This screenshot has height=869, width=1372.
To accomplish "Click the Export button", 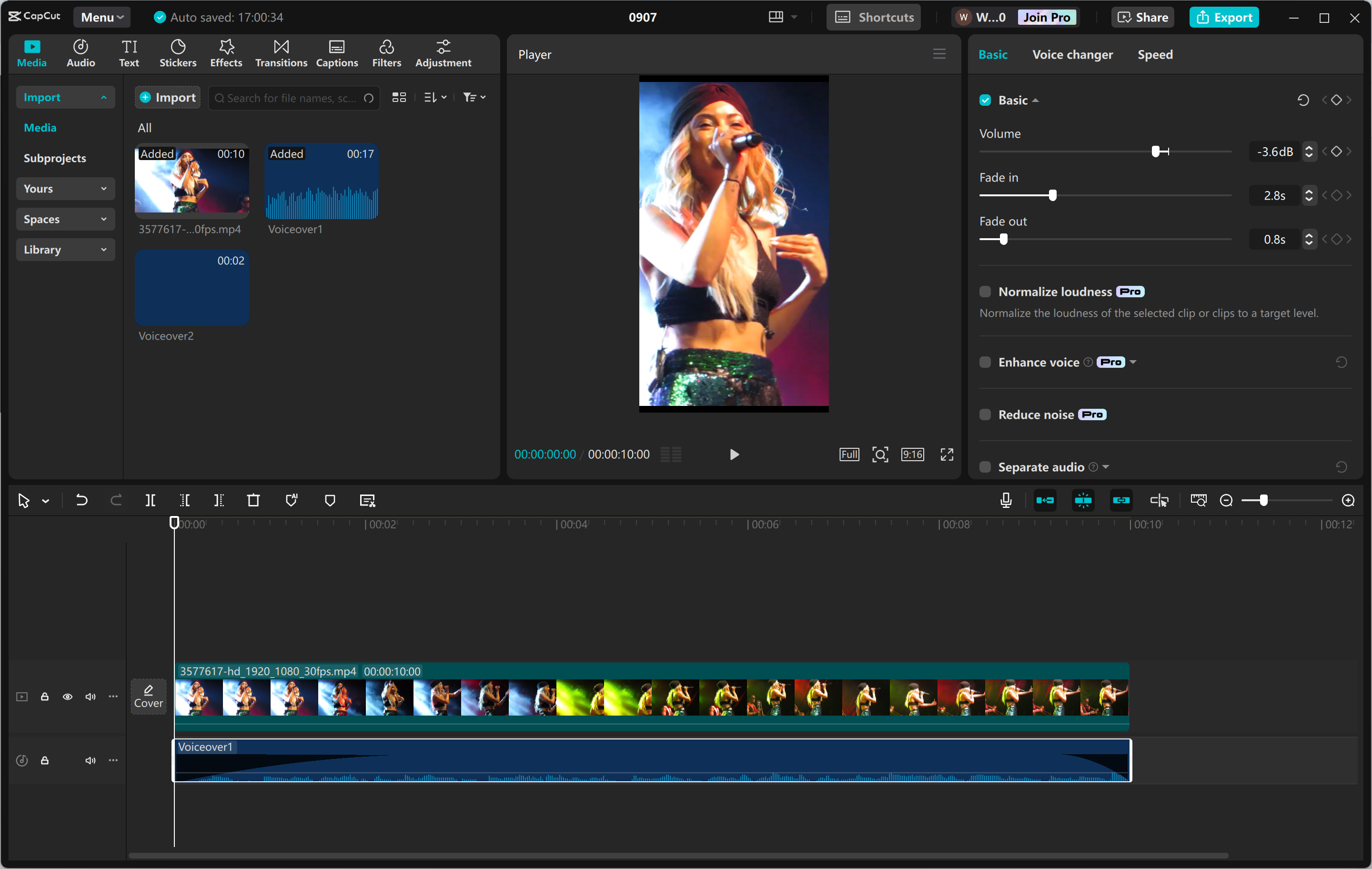I will tap(1224, 17).
